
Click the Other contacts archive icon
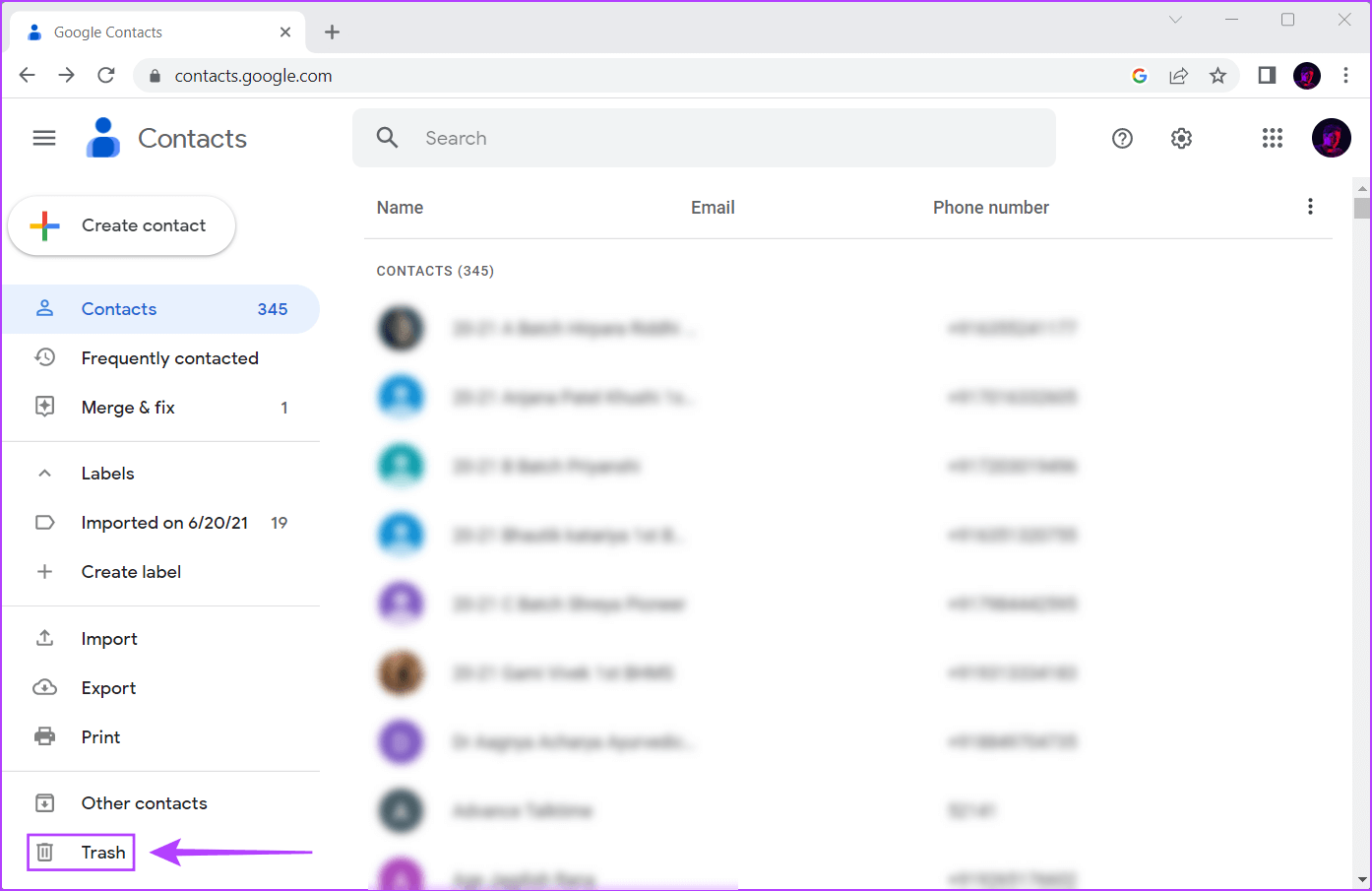[x=44, y=803]
